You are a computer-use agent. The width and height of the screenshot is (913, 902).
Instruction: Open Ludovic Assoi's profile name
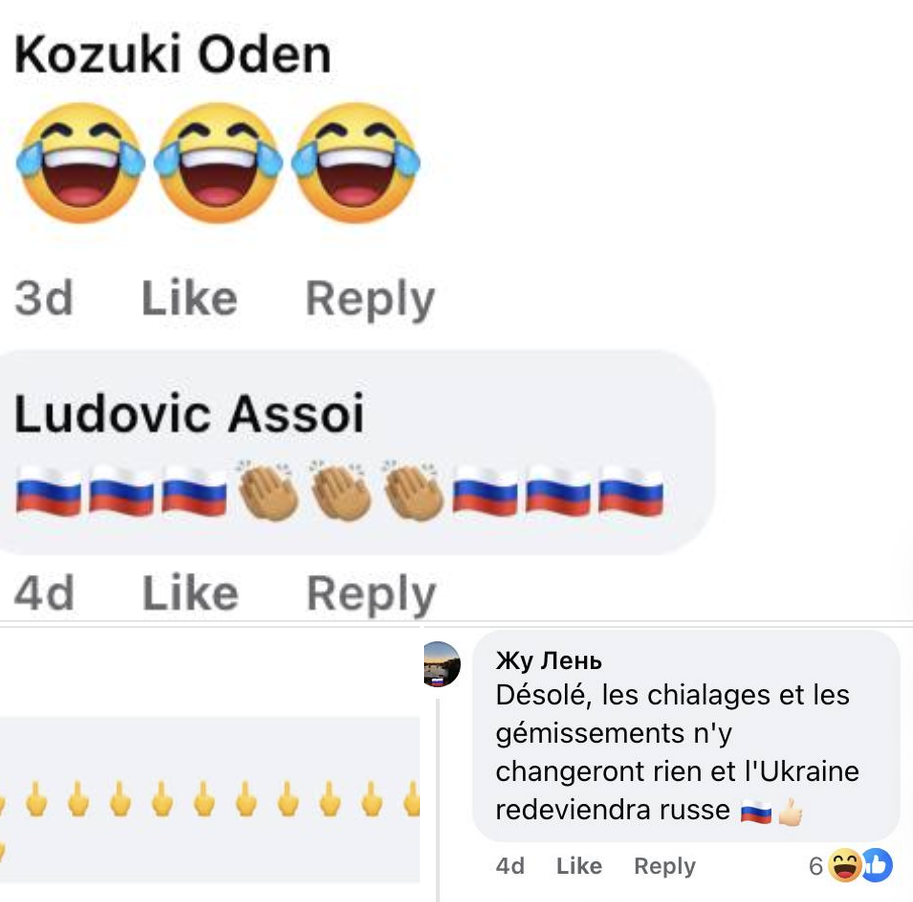coord(189,414)
